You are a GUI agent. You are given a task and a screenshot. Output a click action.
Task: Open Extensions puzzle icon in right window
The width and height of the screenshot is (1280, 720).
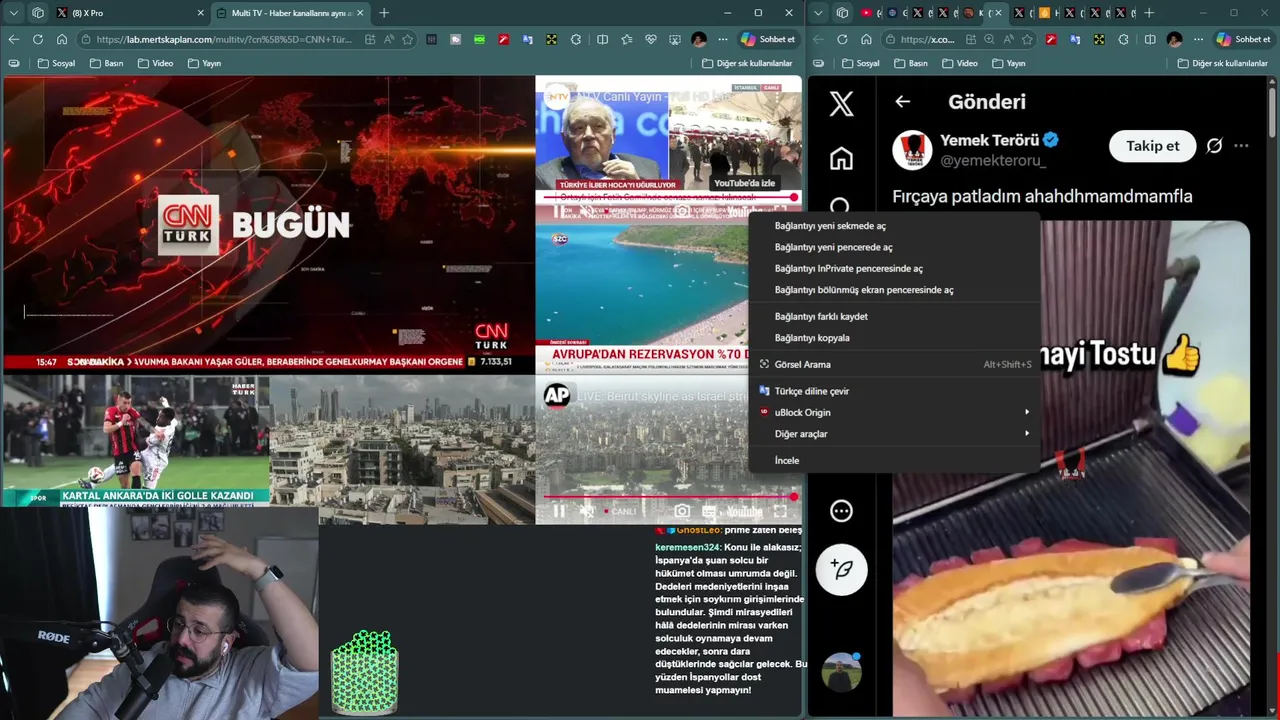click(1123, 39)
